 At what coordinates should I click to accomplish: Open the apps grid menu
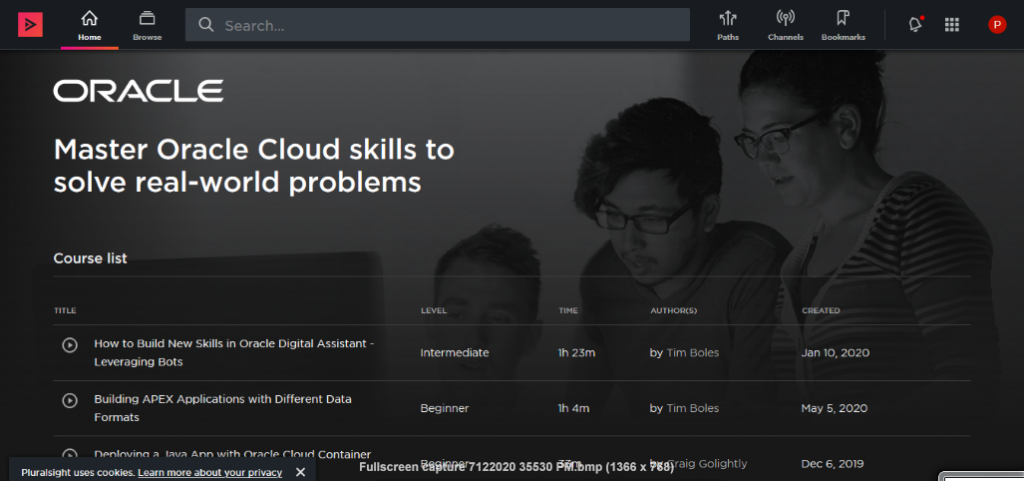click(952, 25)
